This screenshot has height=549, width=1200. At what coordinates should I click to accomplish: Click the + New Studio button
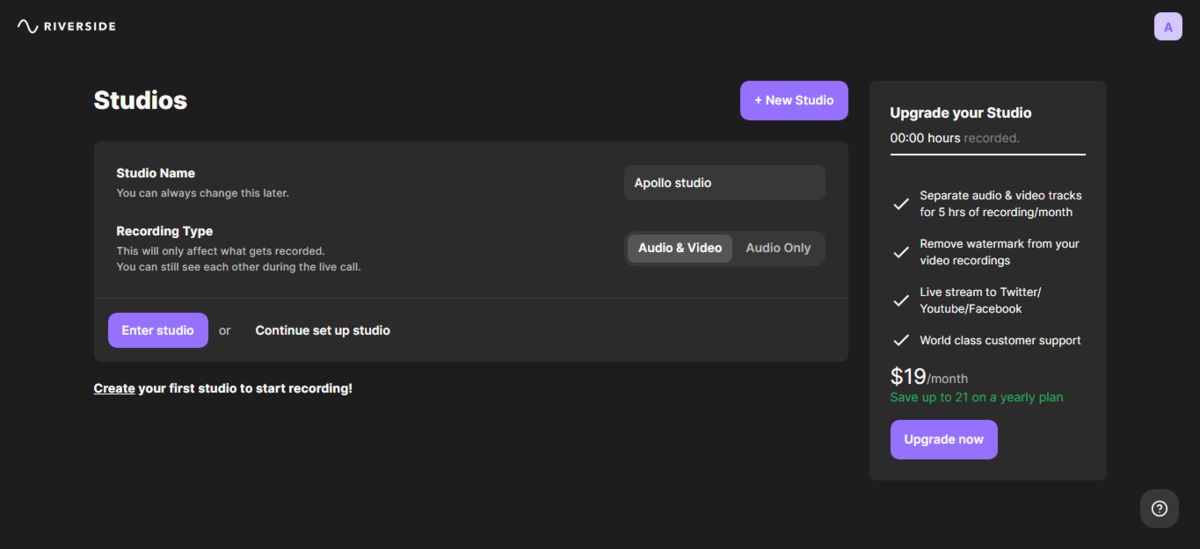click(794, 100)
